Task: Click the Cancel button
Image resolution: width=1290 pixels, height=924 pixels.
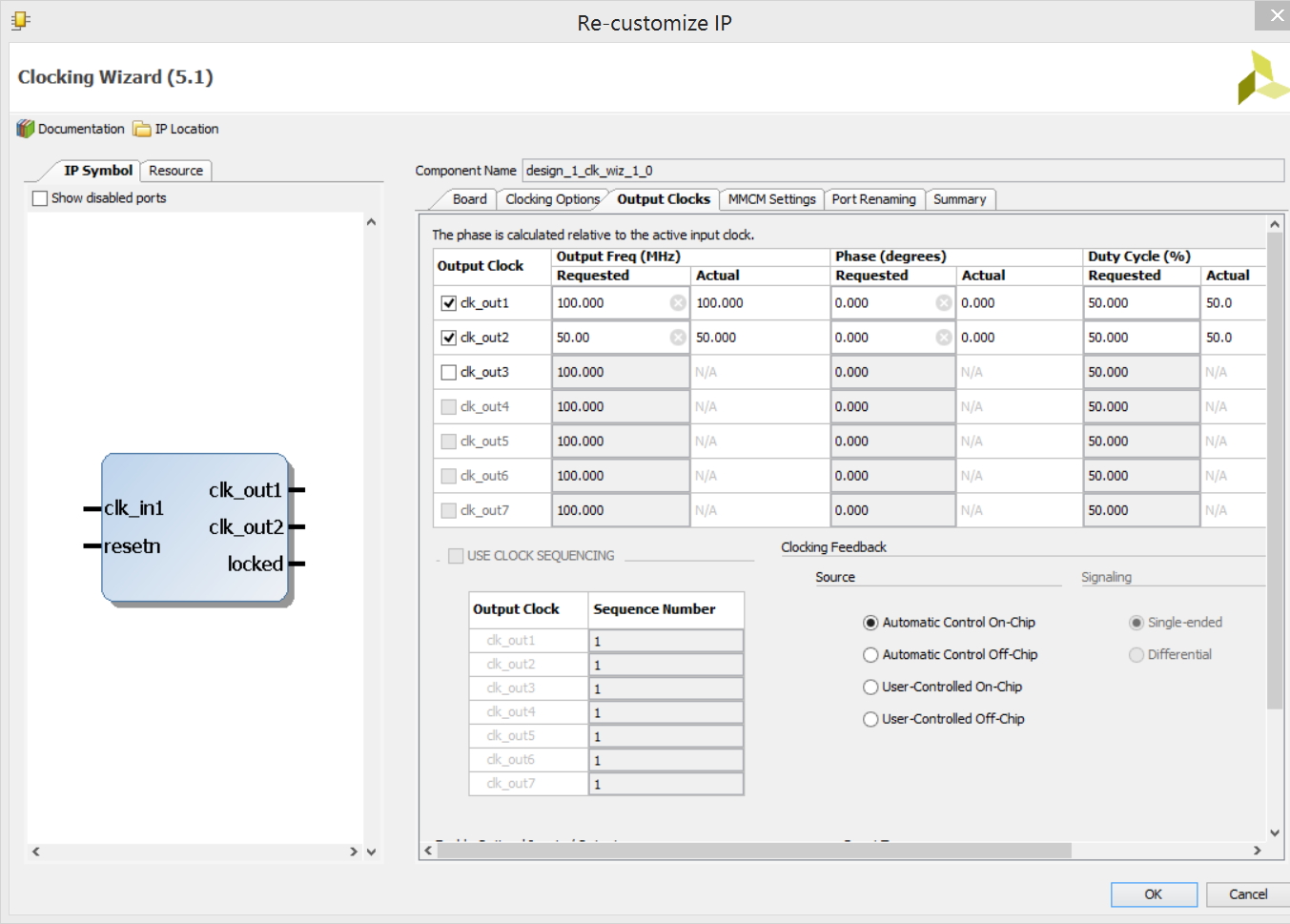Action: (x=1248, y=894)
